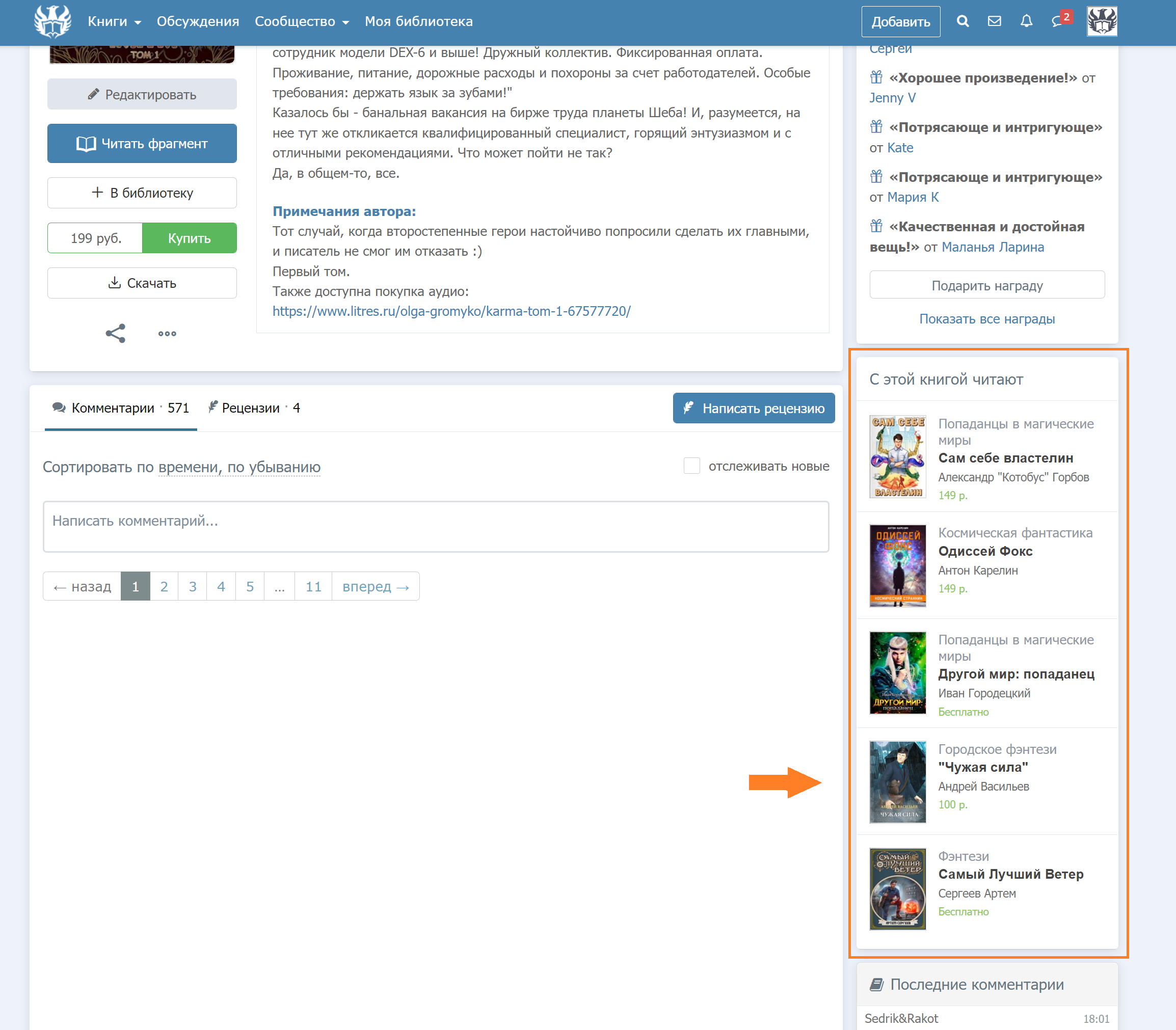The width and height of the screenshot is (1176, 1030).
Task: Expand the Книги dropdown menu
Action: [114, 21]
